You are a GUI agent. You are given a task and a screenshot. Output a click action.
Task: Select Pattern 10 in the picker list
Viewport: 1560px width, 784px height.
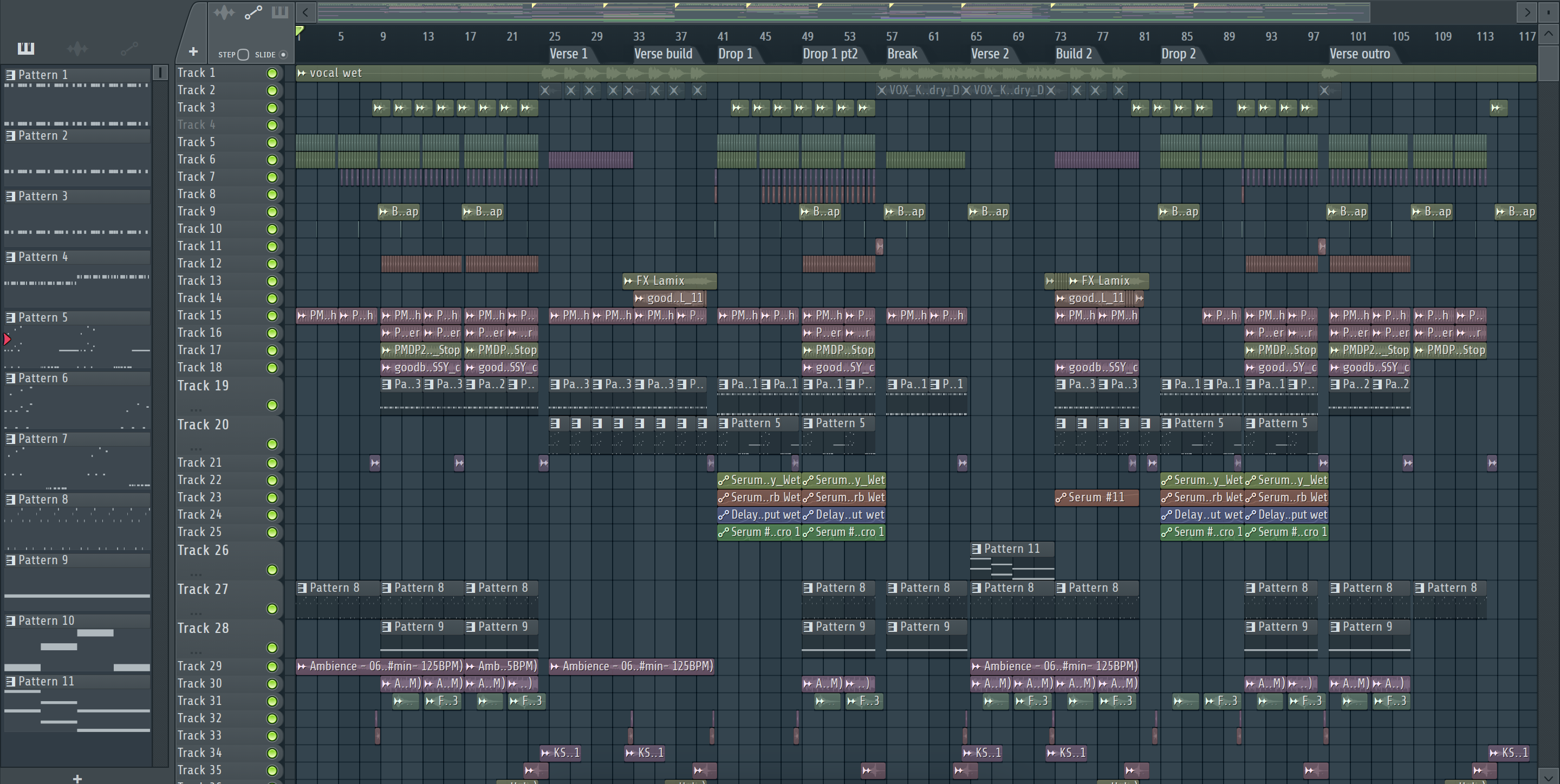coord(77,620)
